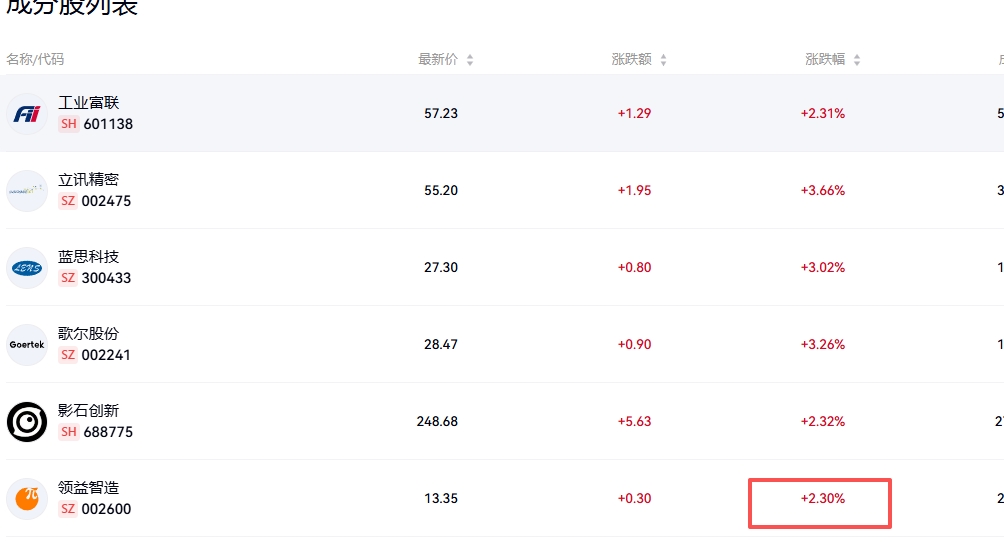Click 立讯精密 latest price 55.20
Viewport: 1004px width, 542px height.
tap(441, 190)
